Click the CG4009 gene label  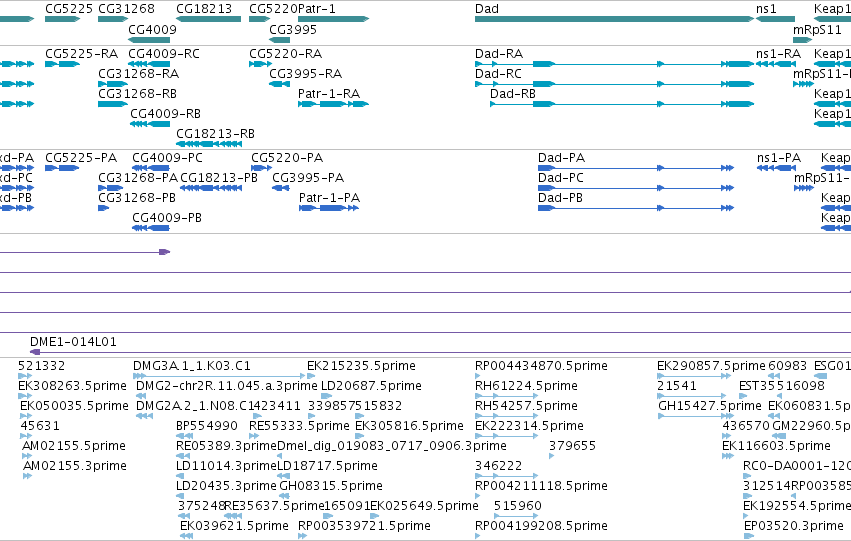tap(153, 29)
